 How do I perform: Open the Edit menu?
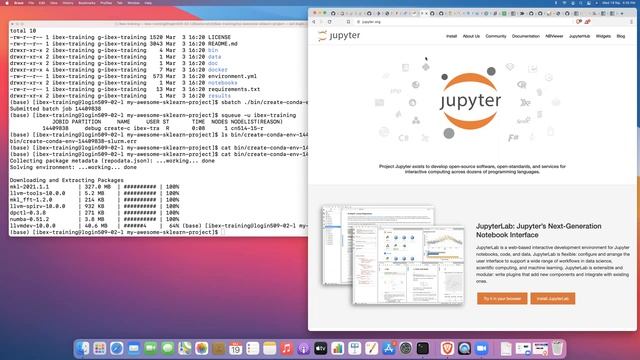(x=42, y=3)
